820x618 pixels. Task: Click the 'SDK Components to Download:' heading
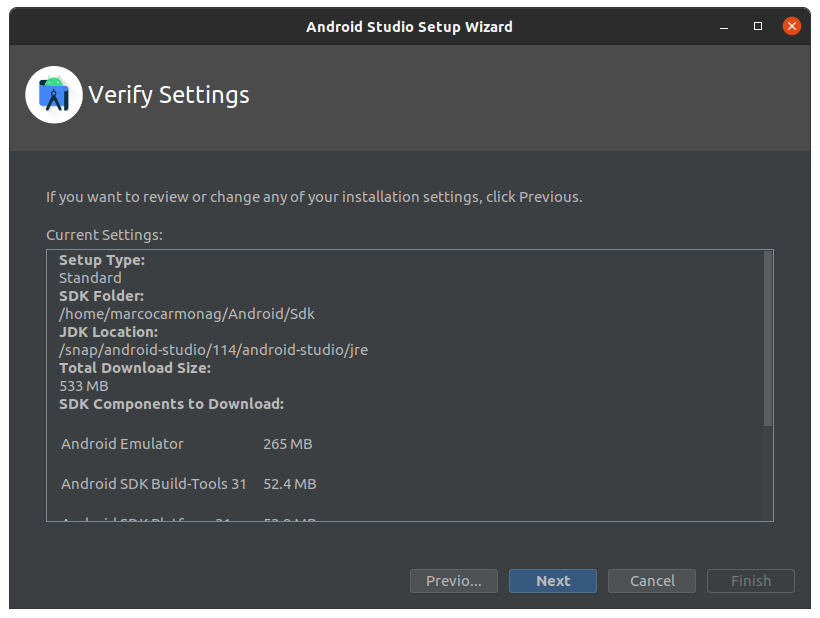(172, 404)
